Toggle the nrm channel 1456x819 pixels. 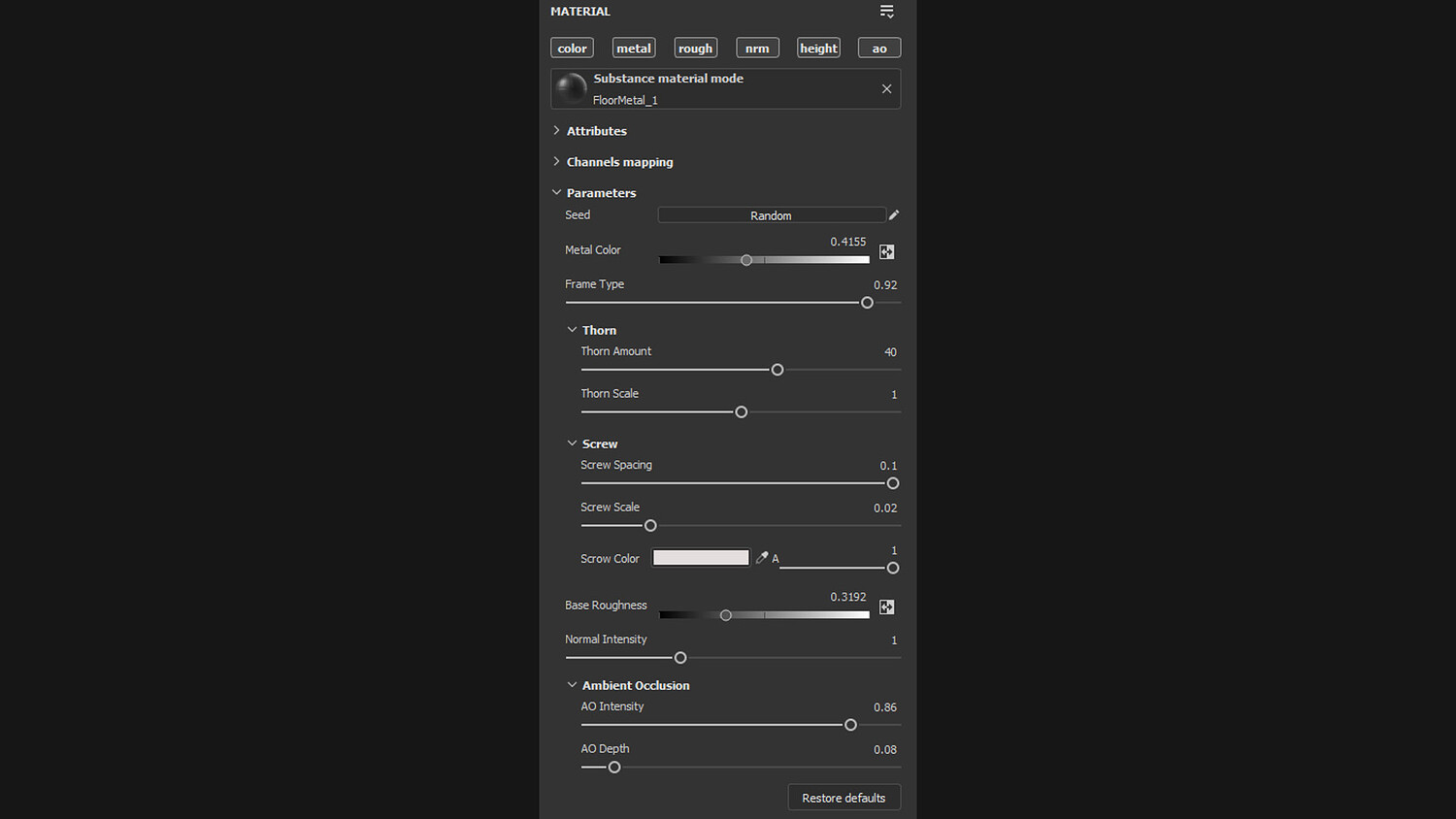pos(757,49)
